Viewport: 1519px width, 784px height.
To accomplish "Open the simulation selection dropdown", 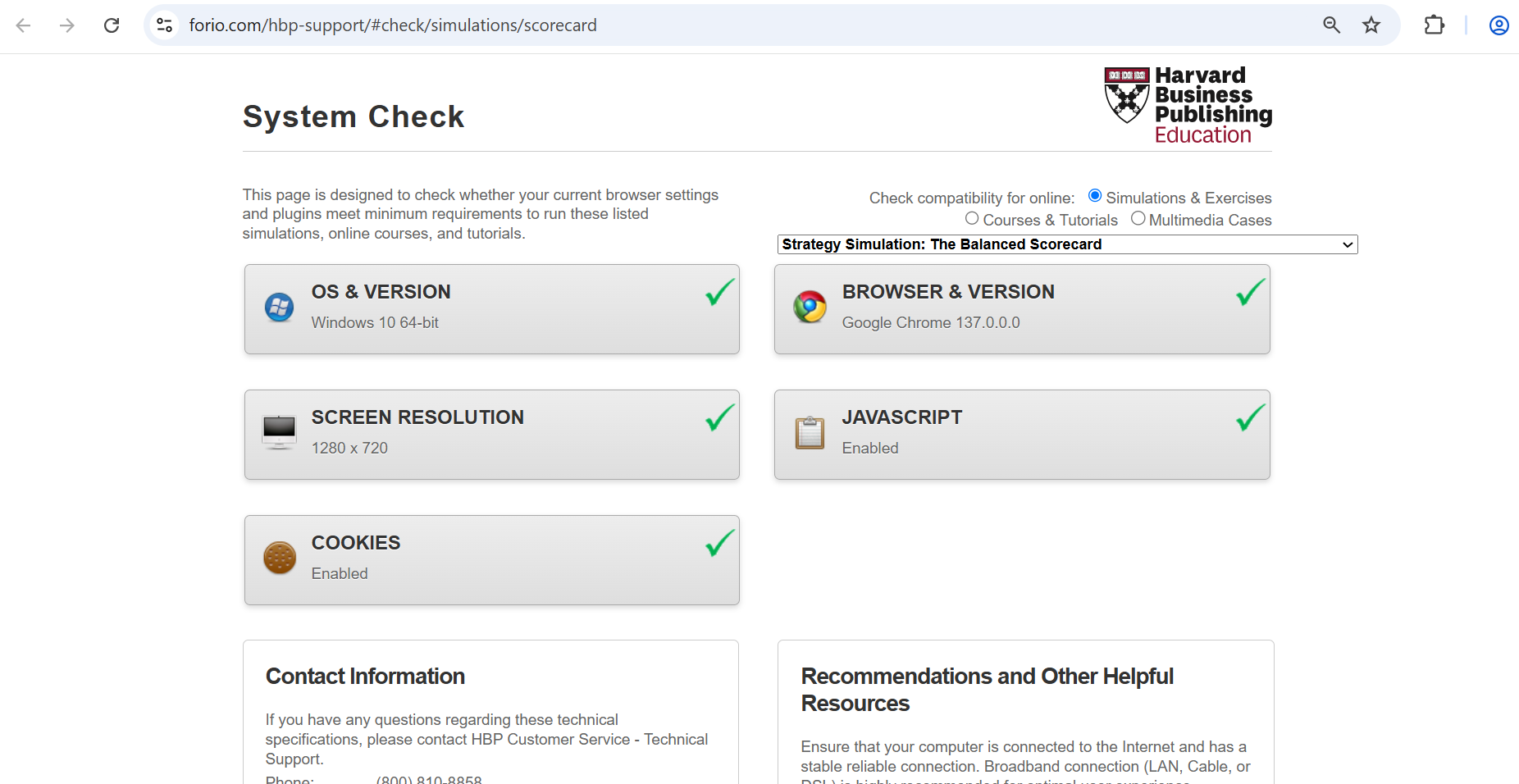I will click(1065, 244).
